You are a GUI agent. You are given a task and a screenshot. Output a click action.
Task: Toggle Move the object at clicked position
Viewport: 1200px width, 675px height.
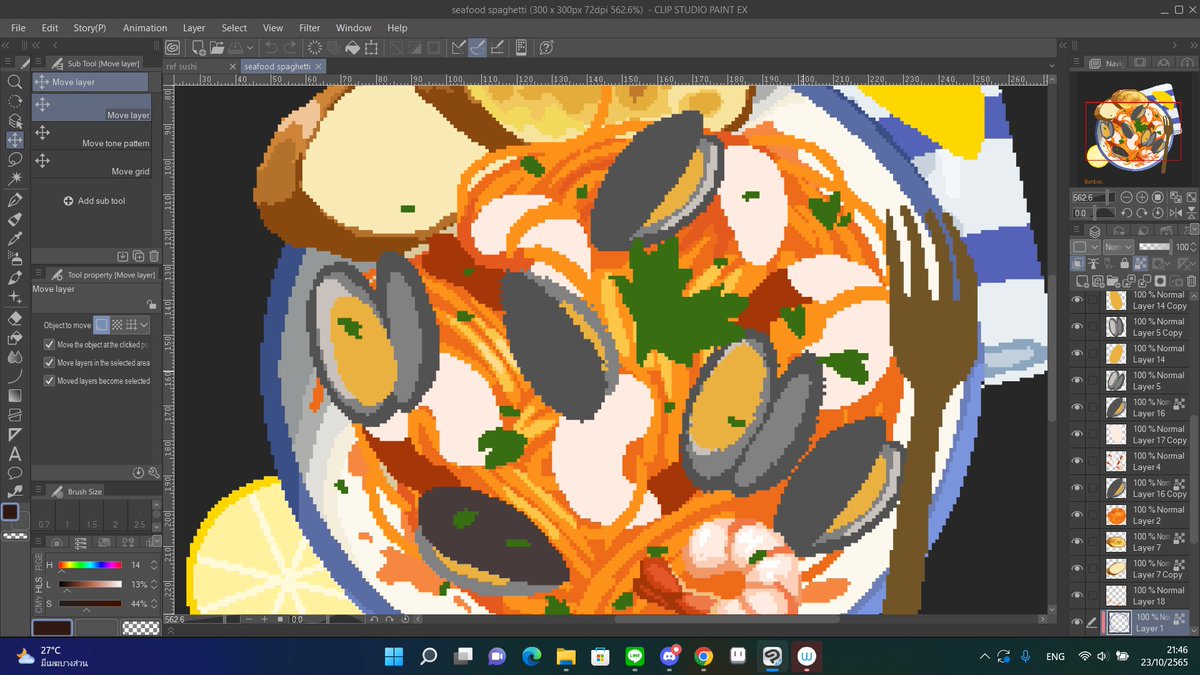50,344
